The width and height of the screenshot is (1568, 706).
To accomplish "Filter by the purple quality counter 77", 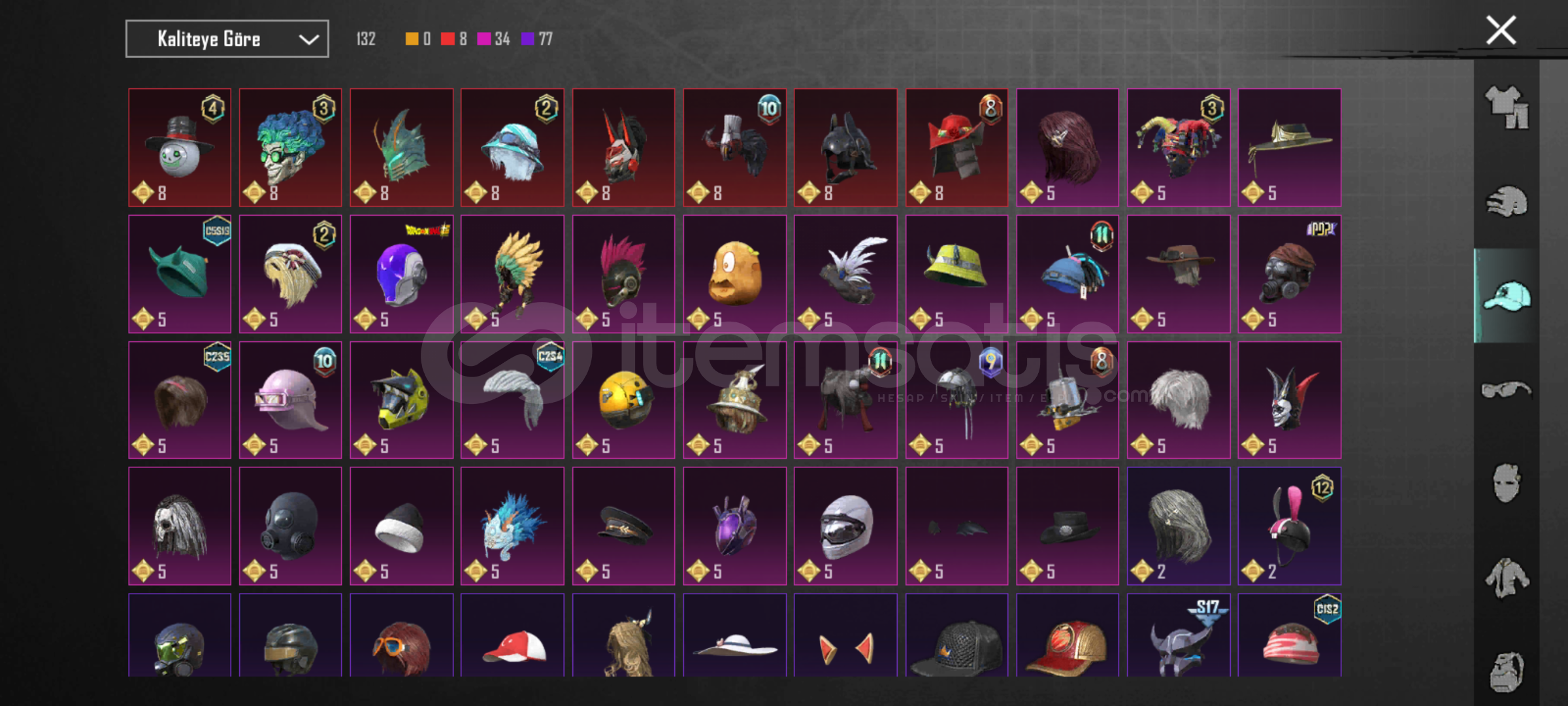I will (x=537, y=39).
